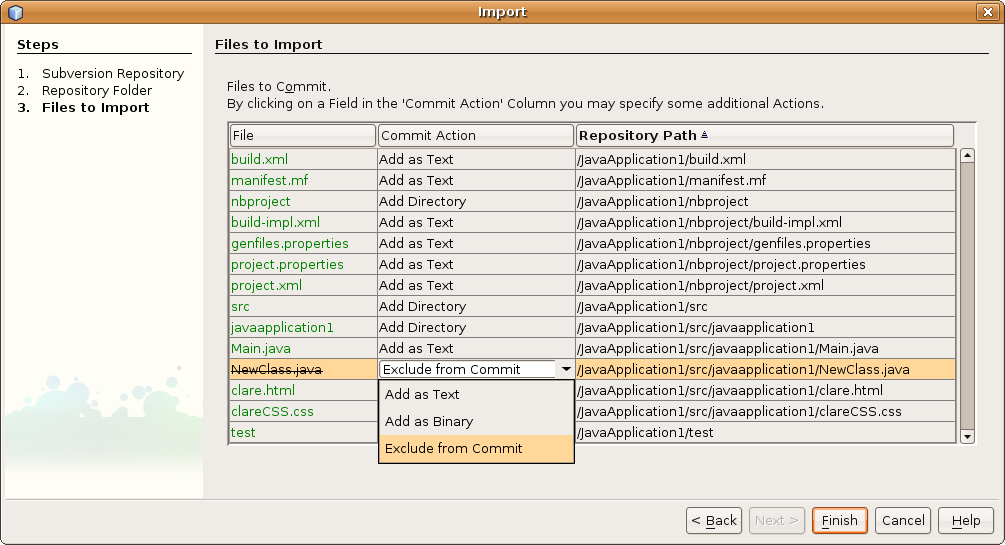Open the Commit Action combo box arrow
The width and height of the screenshot is (1005, 545).
(566, 369)
